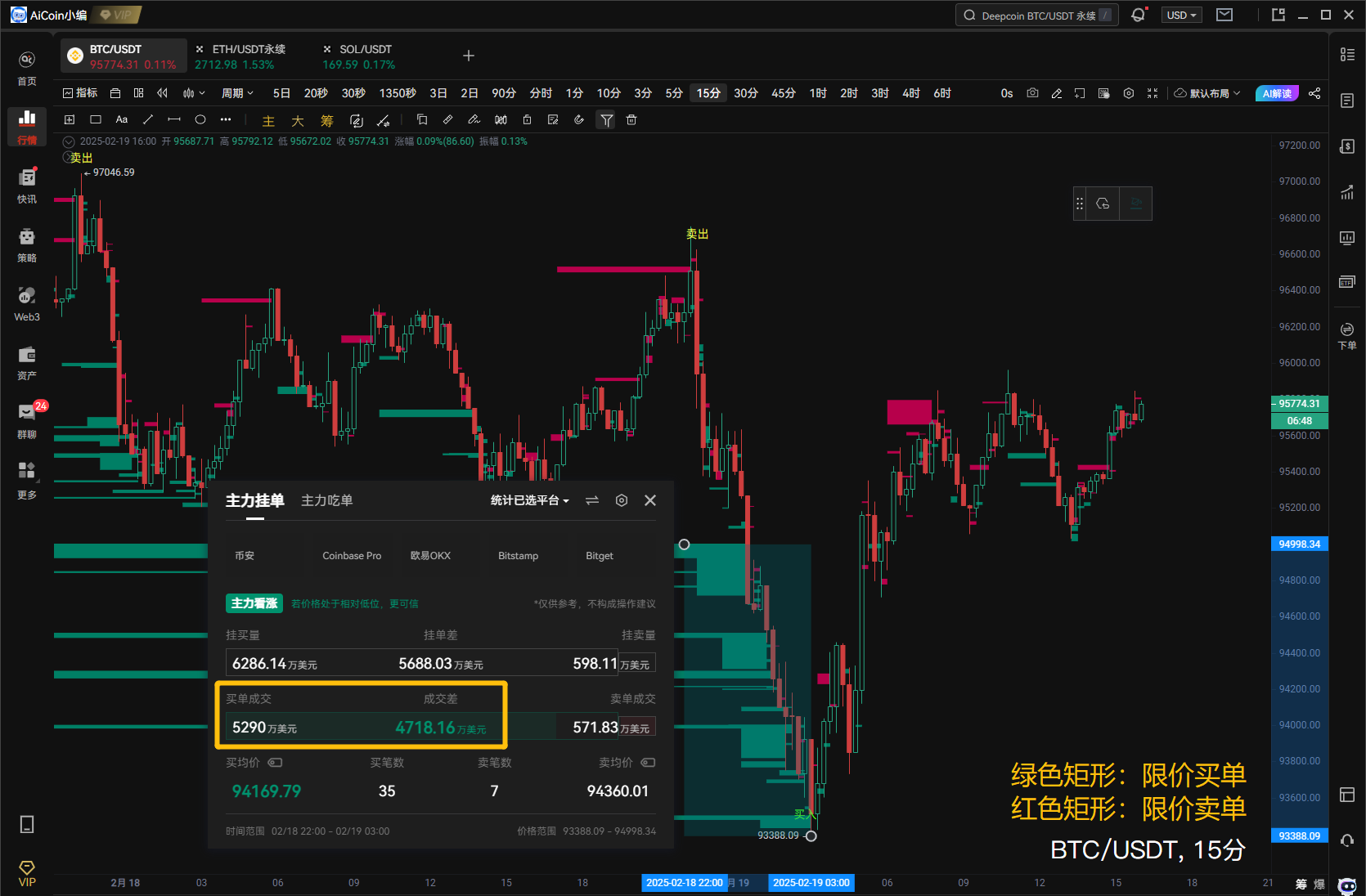This screenshot has width=1366, height=896.
Task: Close the ETH/USDT永续 tab
Action: pyautogui.click(x=200, y=49)
